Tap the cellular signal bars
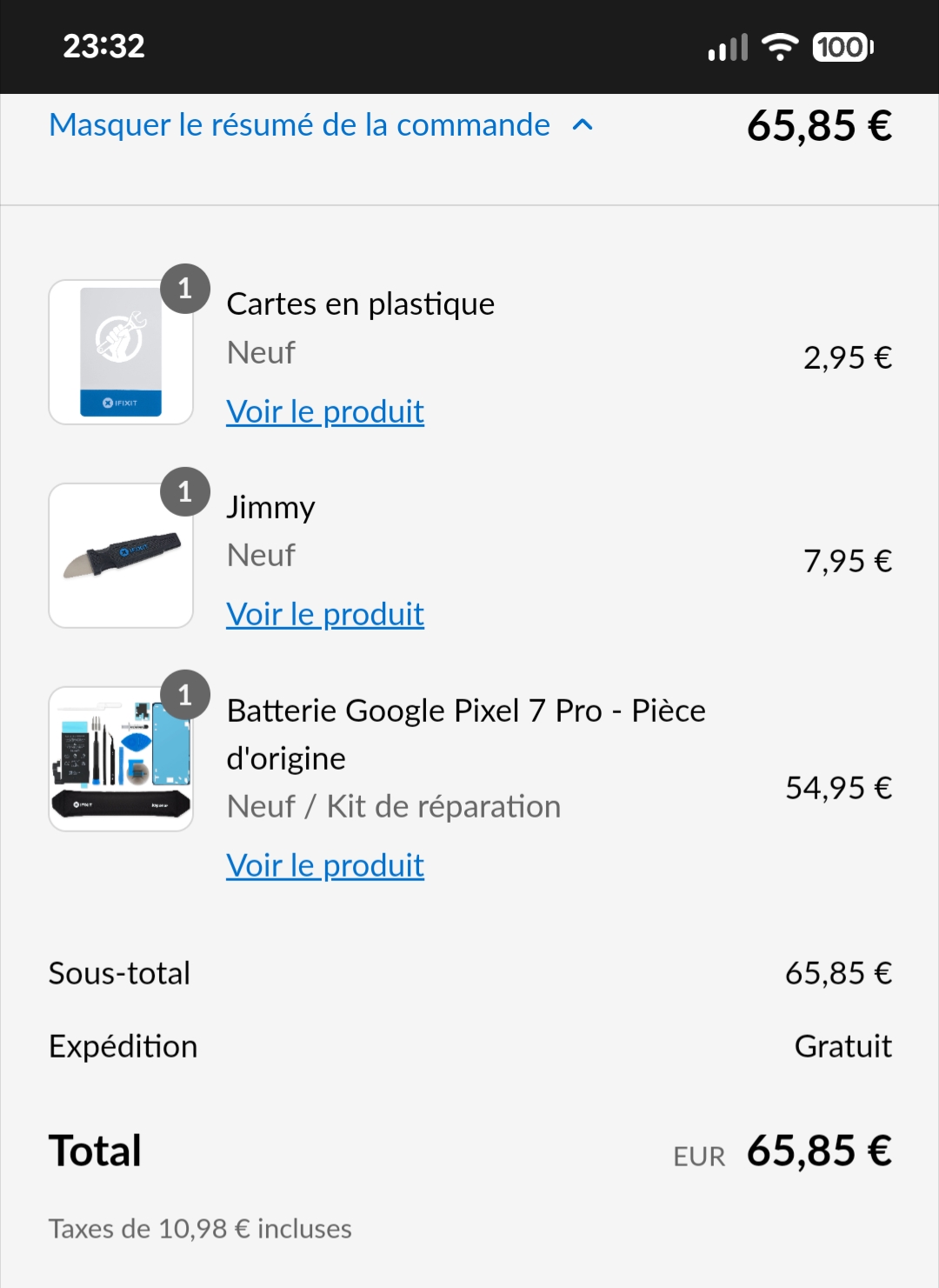The width and height of the screenshot is (939, 1288). [x=728, y=47]
